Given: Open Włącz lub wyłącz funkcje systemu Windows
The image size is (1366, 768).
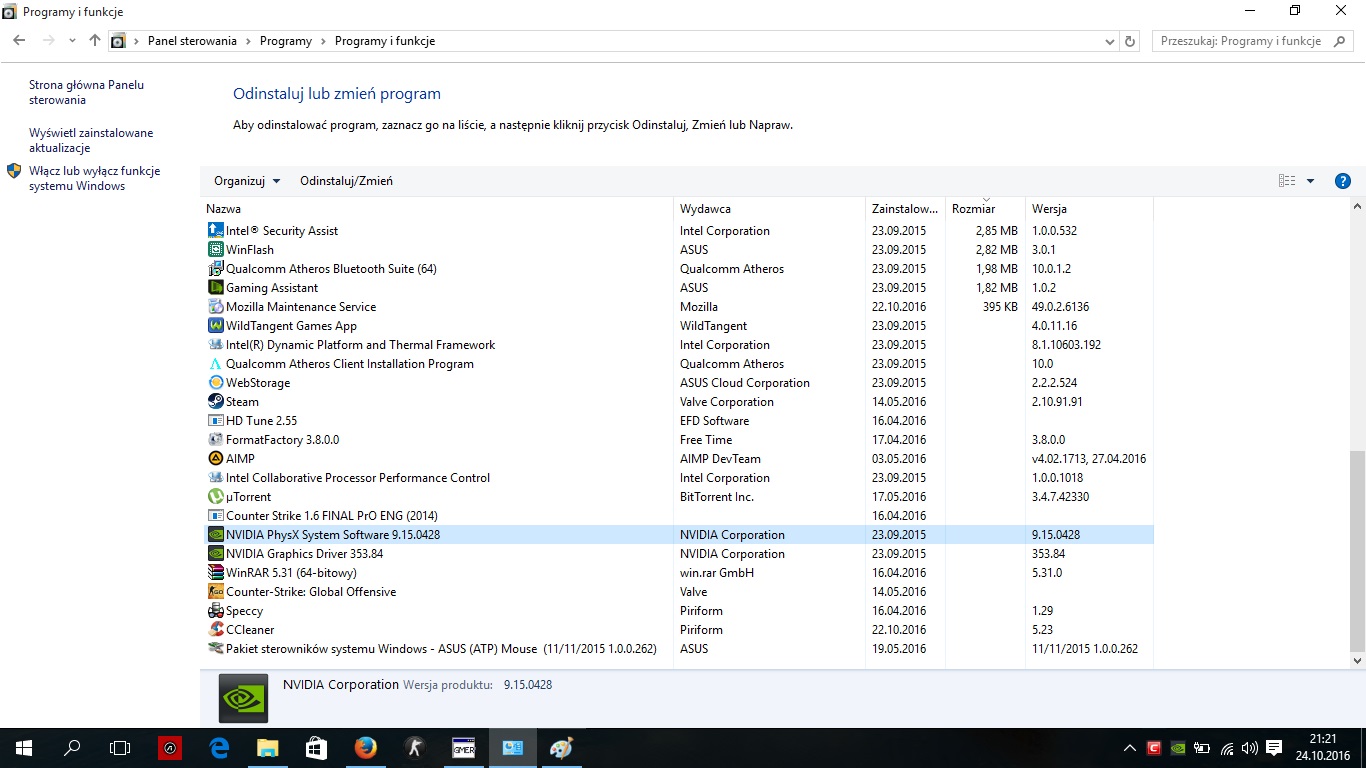Looking at the screenshot, I should click(x=94, y=179).
